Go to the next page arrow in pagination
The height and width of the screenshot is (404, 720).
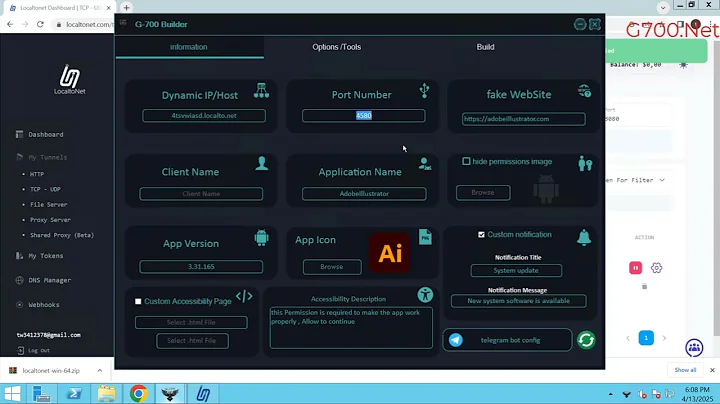click(664, 338)
